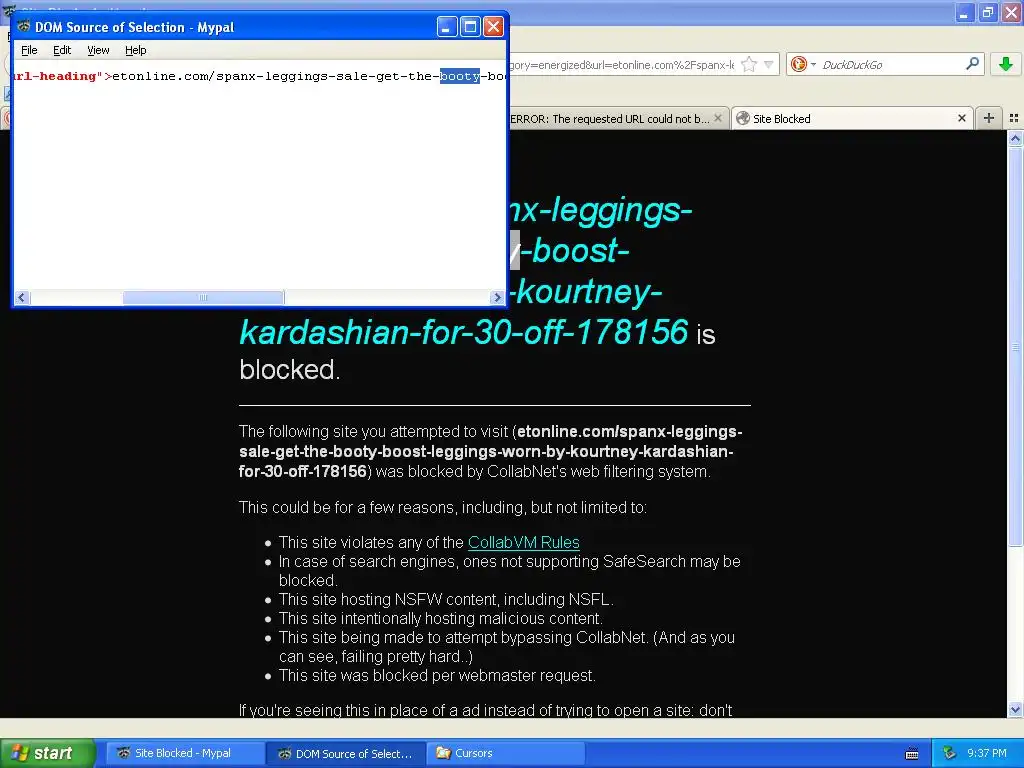Image resolution: width=1024 pixels, height=768 pixels.
Task: Click 'This site hosting NSFW content' bullet text
Action: (446, 600)
